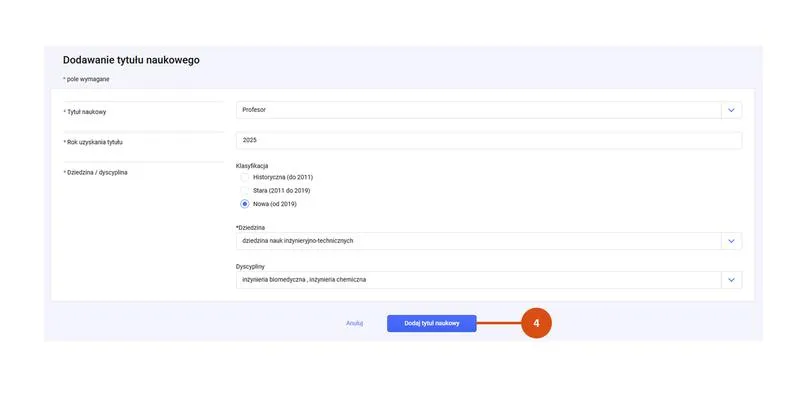Click the chevron icon in the Profesor field

click(731, 110)
